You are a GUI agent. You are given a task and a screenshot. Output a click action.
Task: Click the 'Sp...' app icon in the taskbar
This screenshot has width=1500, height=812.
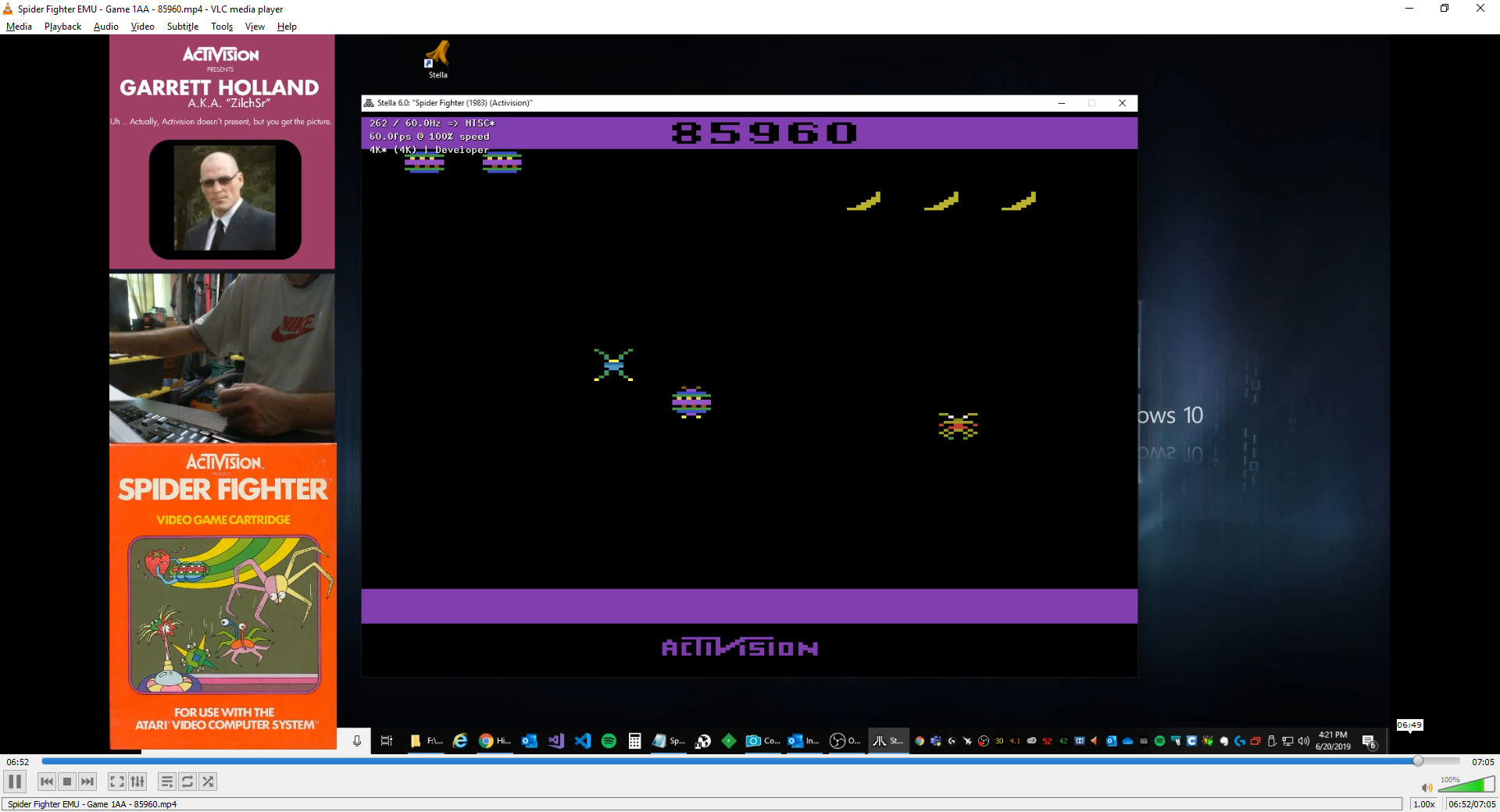pyautogui.click(x=668, y=741)
